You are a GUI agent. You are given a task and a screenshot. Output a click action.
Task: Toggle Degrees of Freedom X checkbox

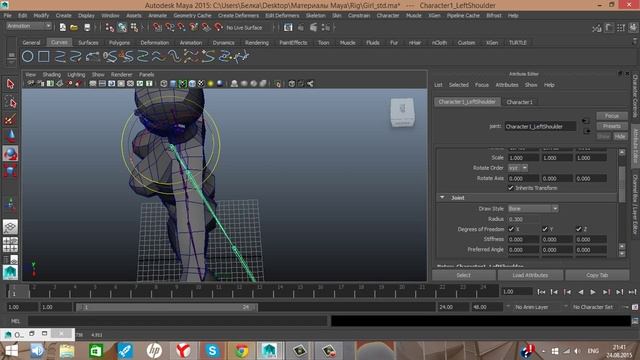511,229
